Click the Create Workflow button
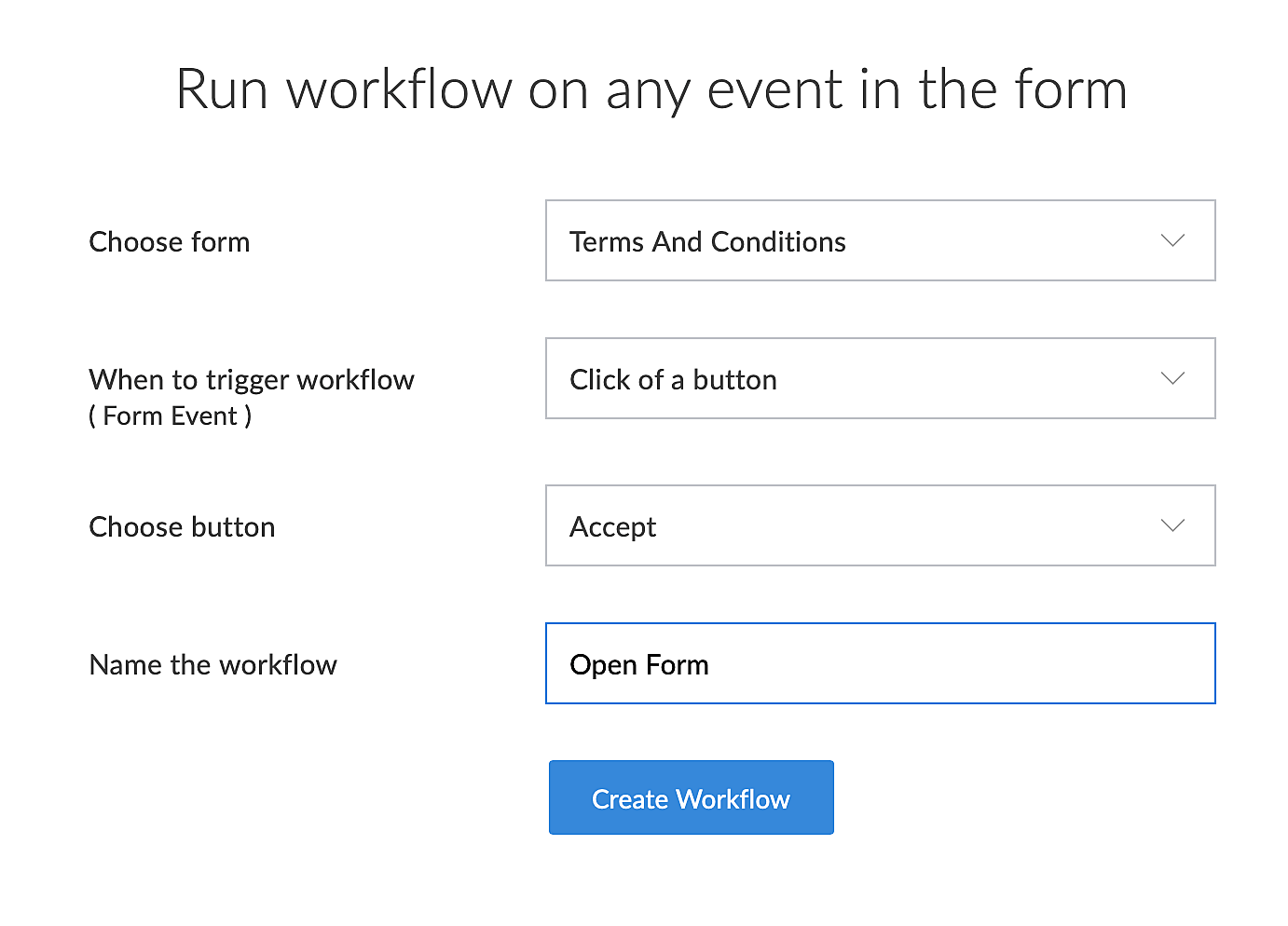This screenshot has height=926, width=1288. click(x=691, y=797)
